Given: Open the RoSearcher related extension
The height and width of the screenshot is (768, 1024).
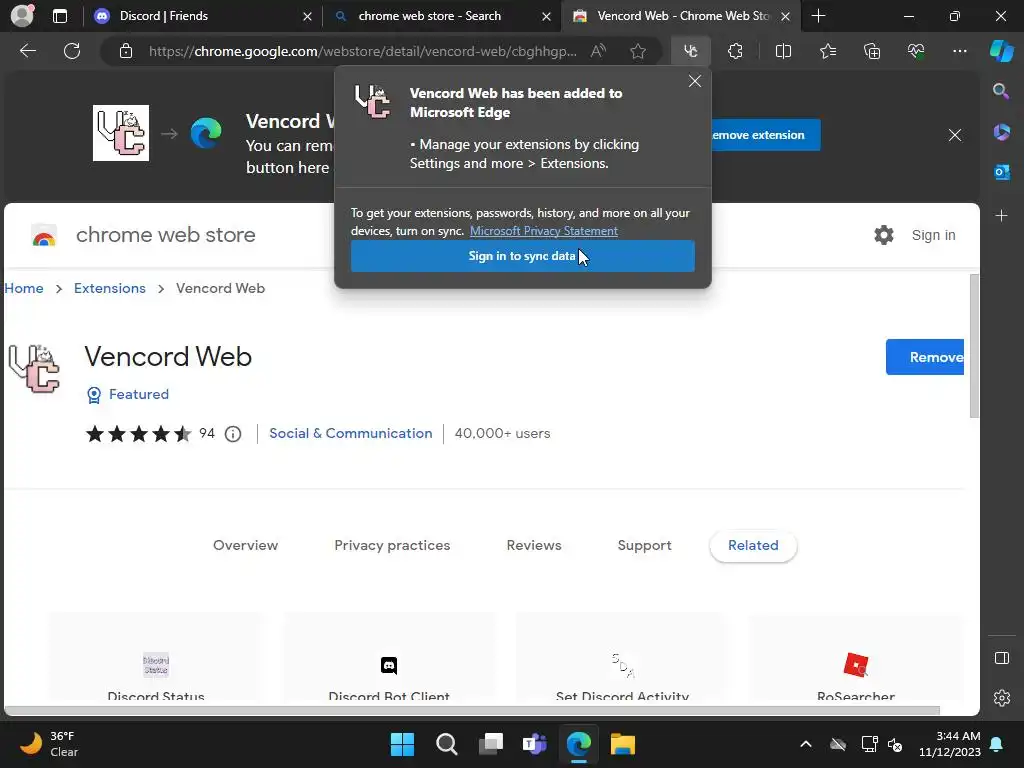Looking at the screenshot, I should coord(856,658).
